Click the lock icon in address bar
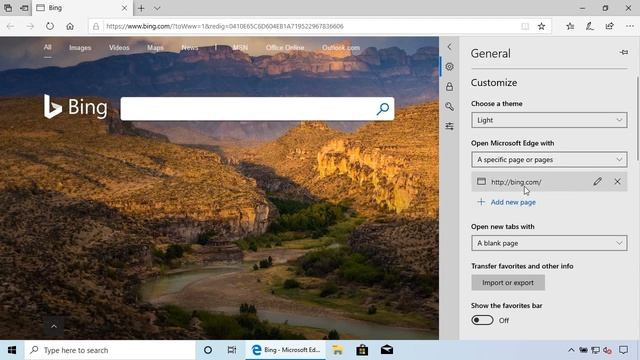The width and height of the screenshot is (640, 360). coord(96,26)
